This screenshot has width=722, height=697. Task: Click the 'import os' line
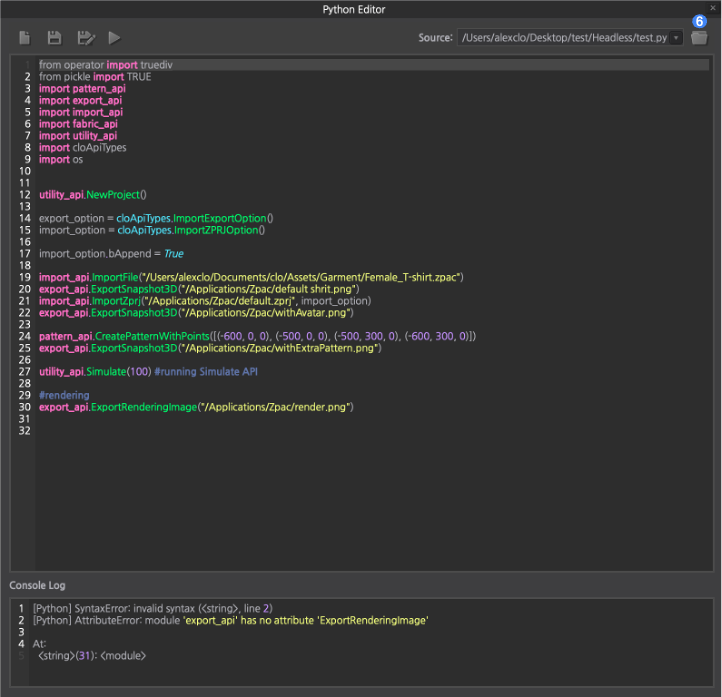[61, 159]
